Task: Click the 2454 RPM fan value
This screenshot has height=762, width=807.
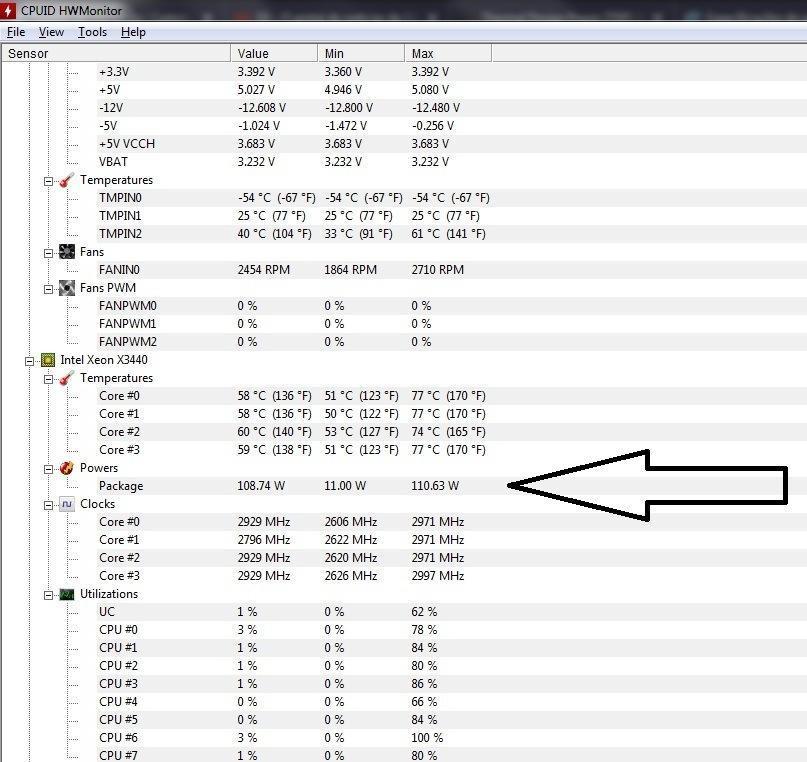Action: (264, 270)
